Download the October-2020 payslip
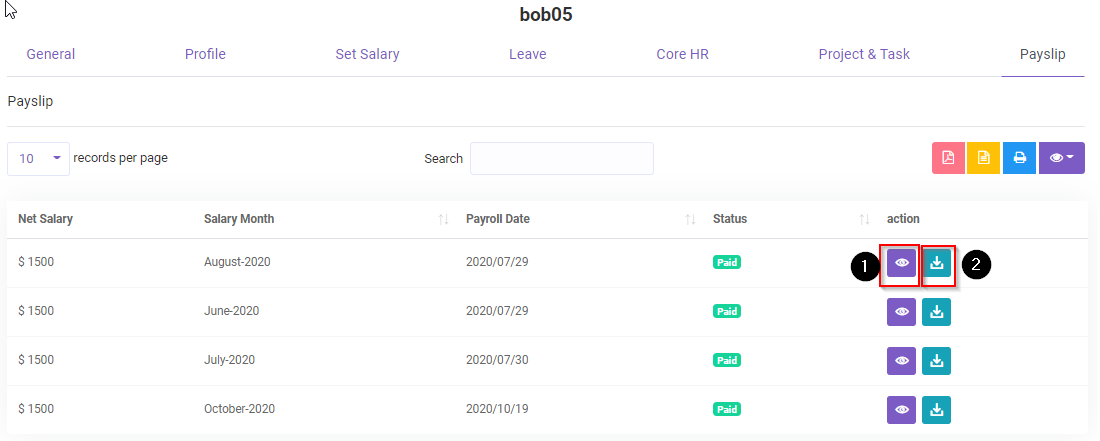 coord(936,410)
